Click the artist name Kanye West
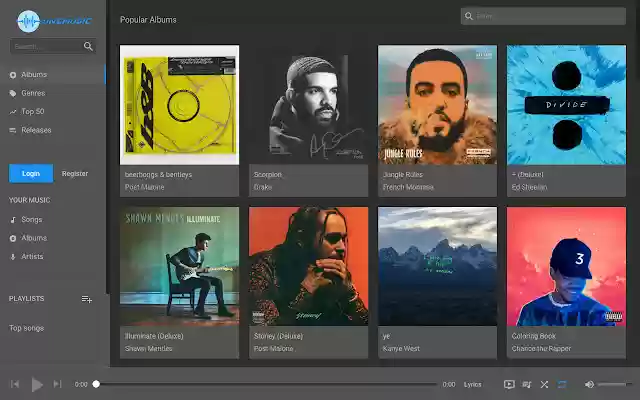The image size is (640, 400). [401, 349]
